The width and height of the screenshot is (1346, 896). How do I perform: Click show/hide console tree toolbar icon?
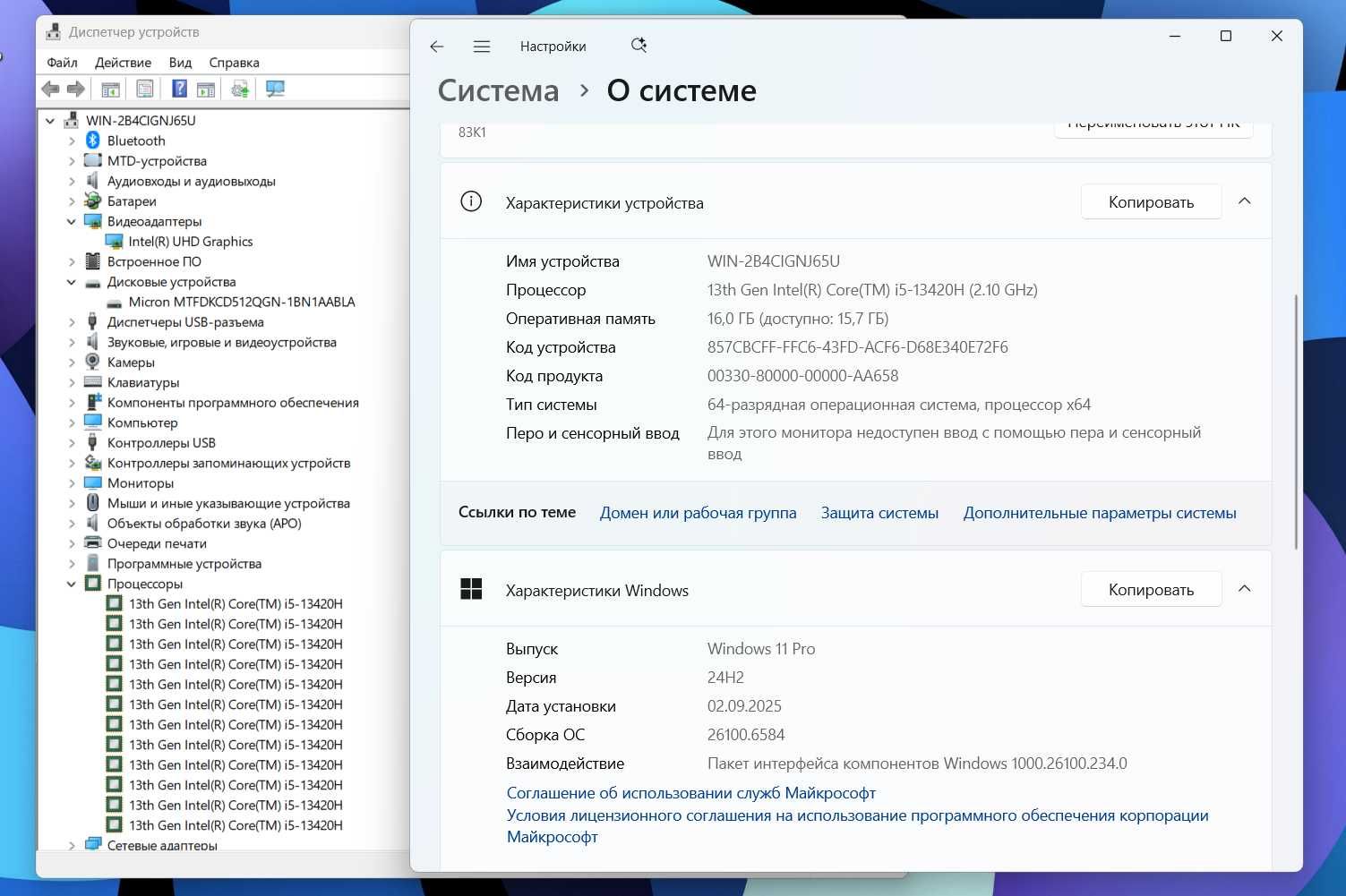[110, 89]
